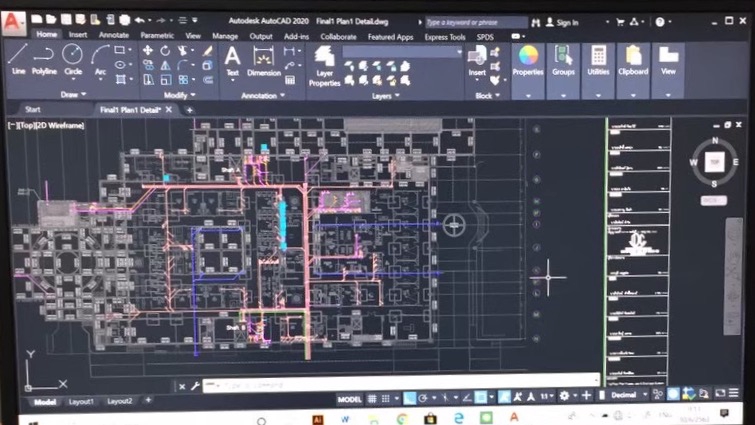This screenshot has height=425, width=755.
Task: Switch to the Annotate ribbon tab
Action: point(113,36)
